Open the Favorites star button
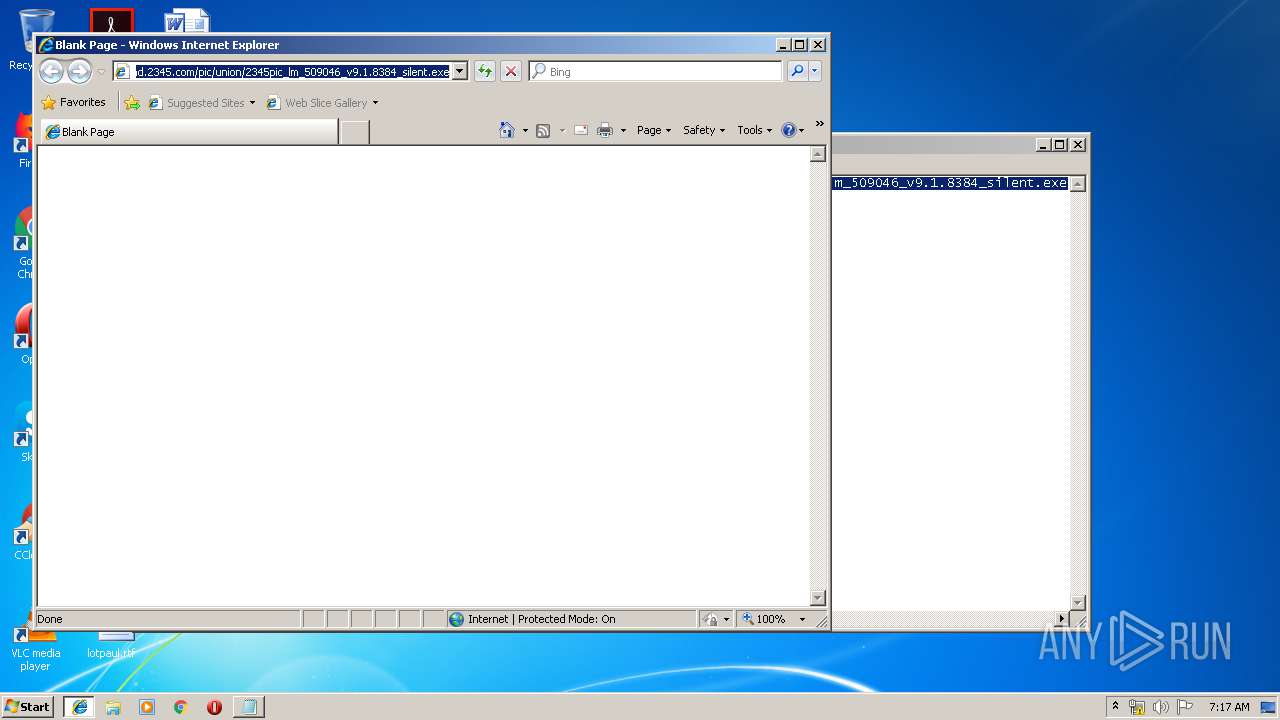The image size is (1280, 720). point(74,102)
